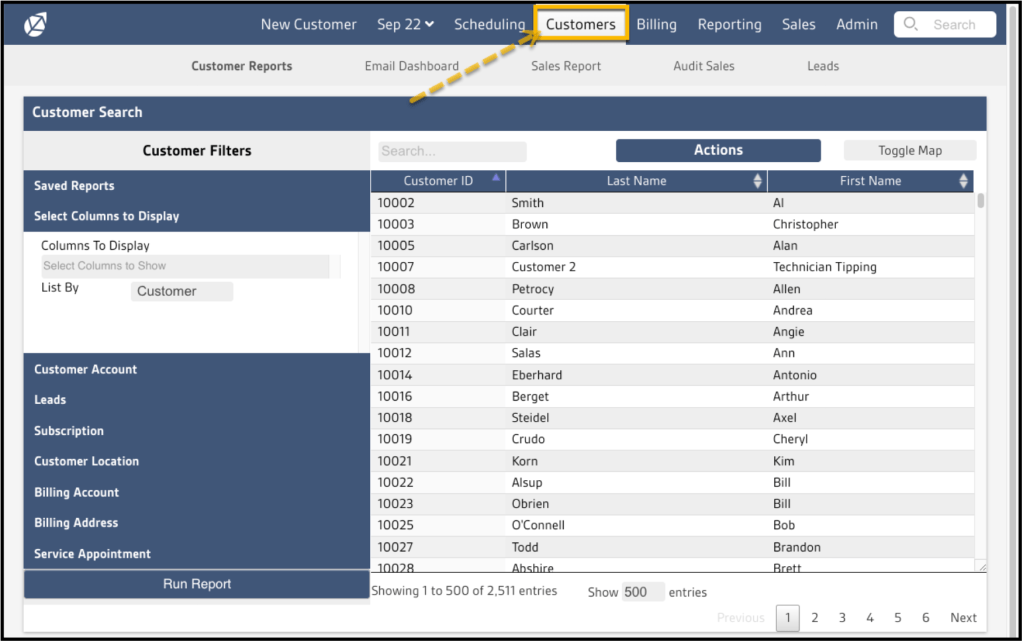Go to page 2 of results
Screen dimensions: 1023x642
814,618
